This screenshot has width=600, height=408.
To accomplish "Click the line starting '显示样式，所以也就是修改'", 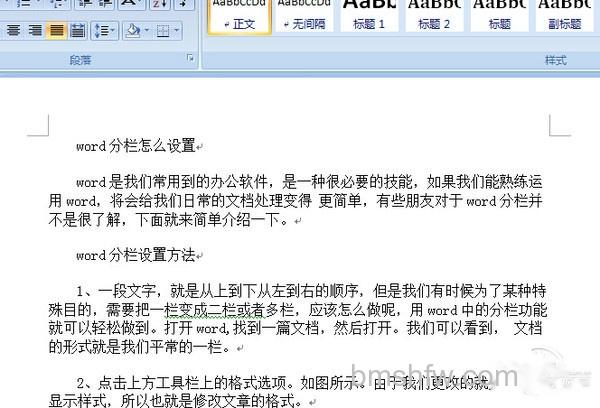I will [x=176, y=401].
